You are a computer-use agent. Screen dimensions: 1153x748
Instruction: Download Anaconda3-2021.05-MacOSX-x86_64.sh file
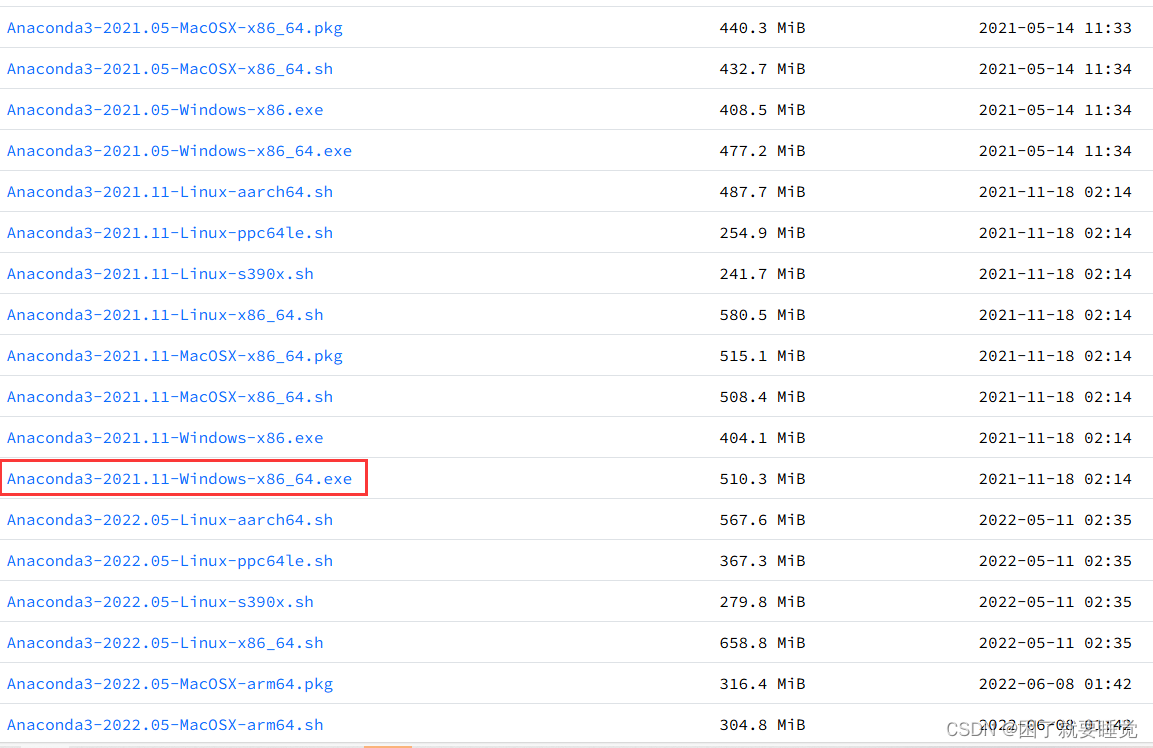coord(170,69)
